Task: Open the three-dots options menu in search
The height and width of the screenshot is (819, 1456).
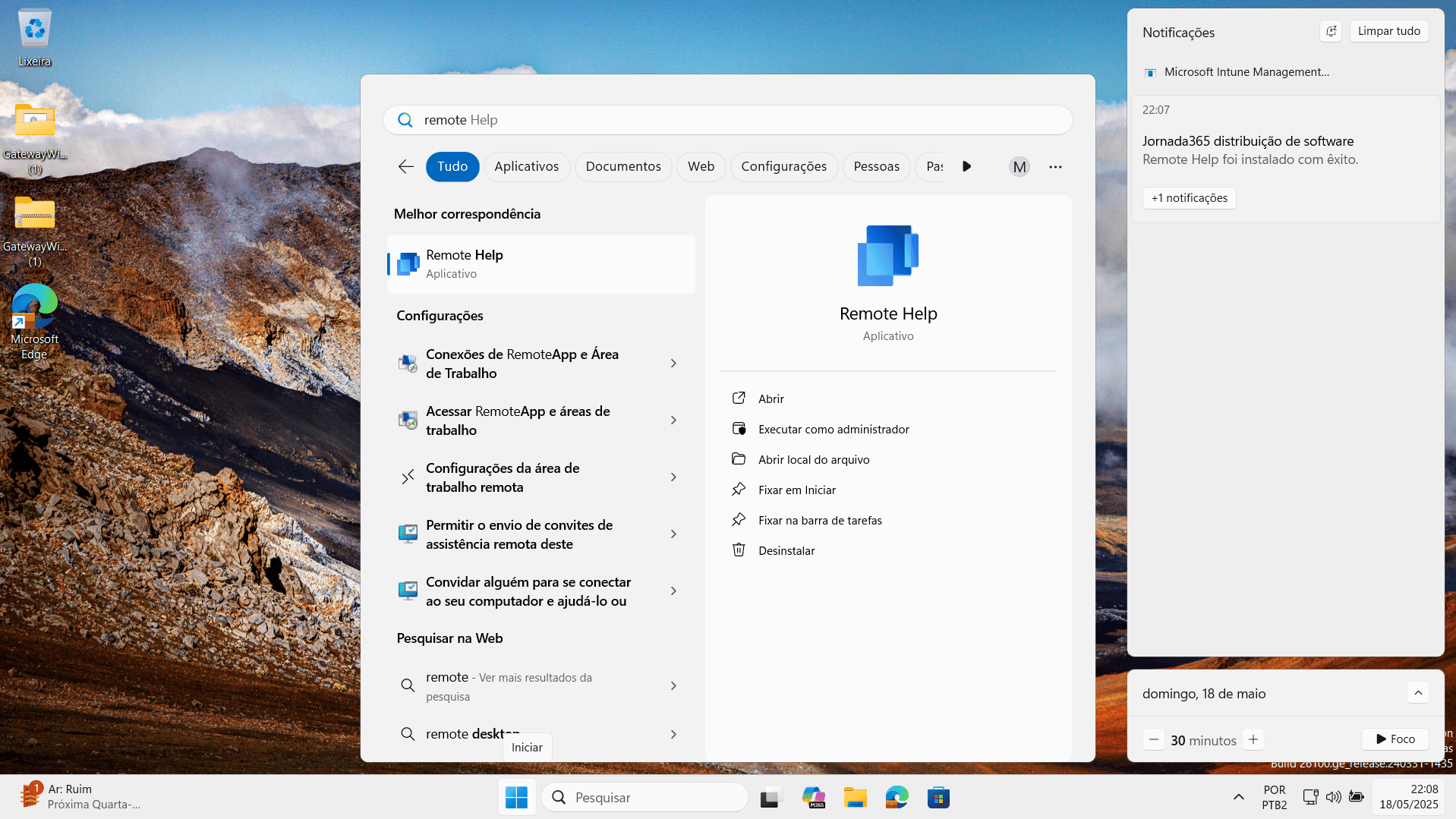Action: (x=1055, y=166)
